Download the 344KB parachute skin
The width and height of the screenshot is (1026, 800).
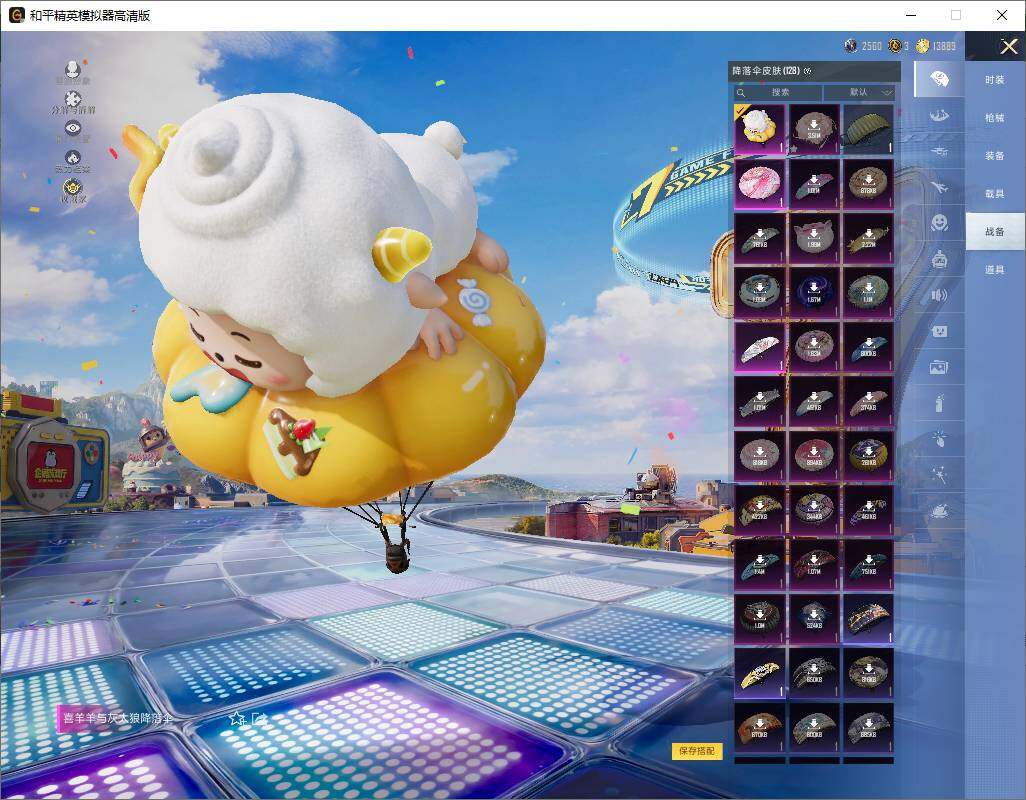(813, 510)
